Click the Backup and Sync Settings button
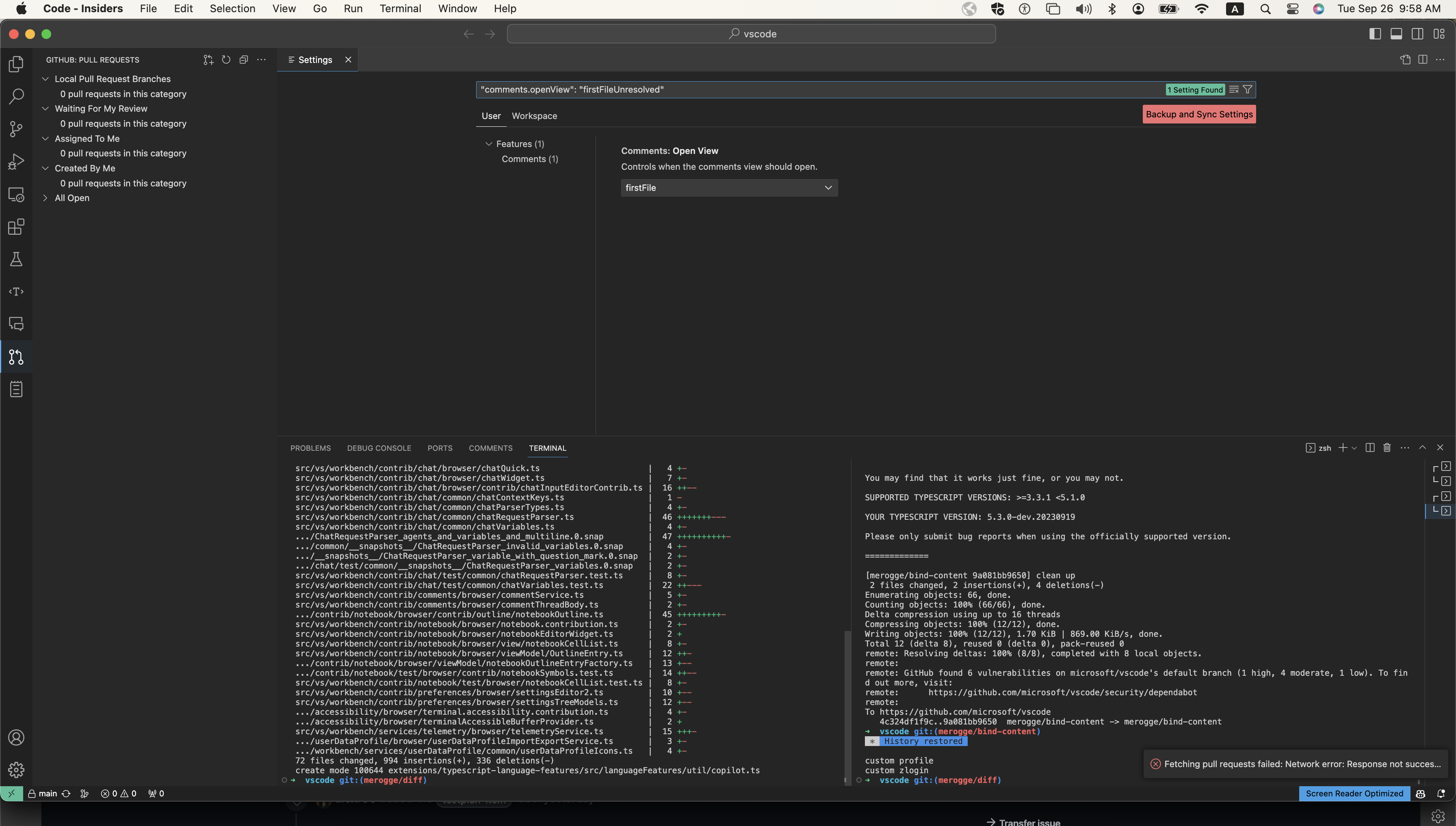 tap(1198, 113)
